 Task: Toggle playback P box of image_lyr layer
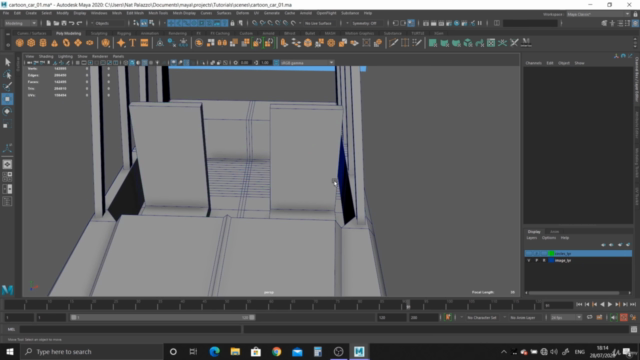(537, 260)
